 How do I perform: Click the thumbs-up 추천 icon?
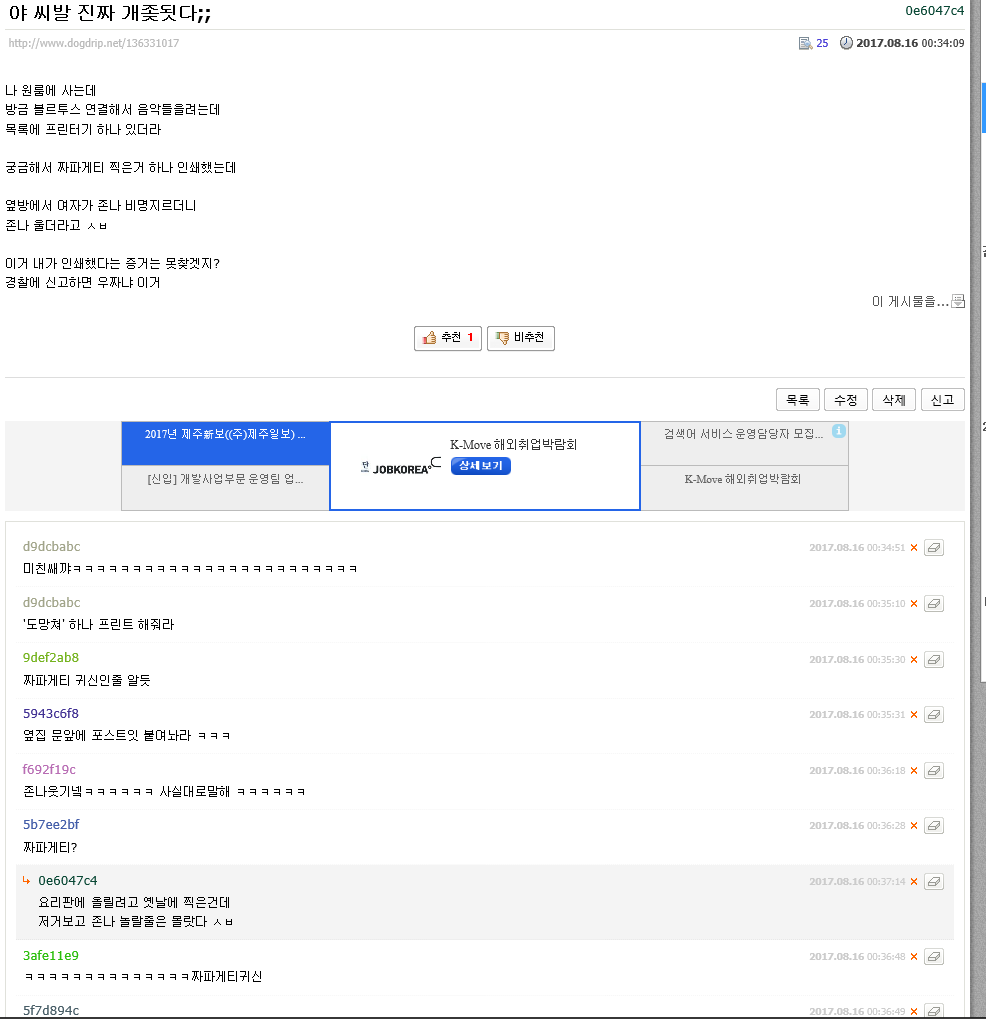tap(430, 338)
